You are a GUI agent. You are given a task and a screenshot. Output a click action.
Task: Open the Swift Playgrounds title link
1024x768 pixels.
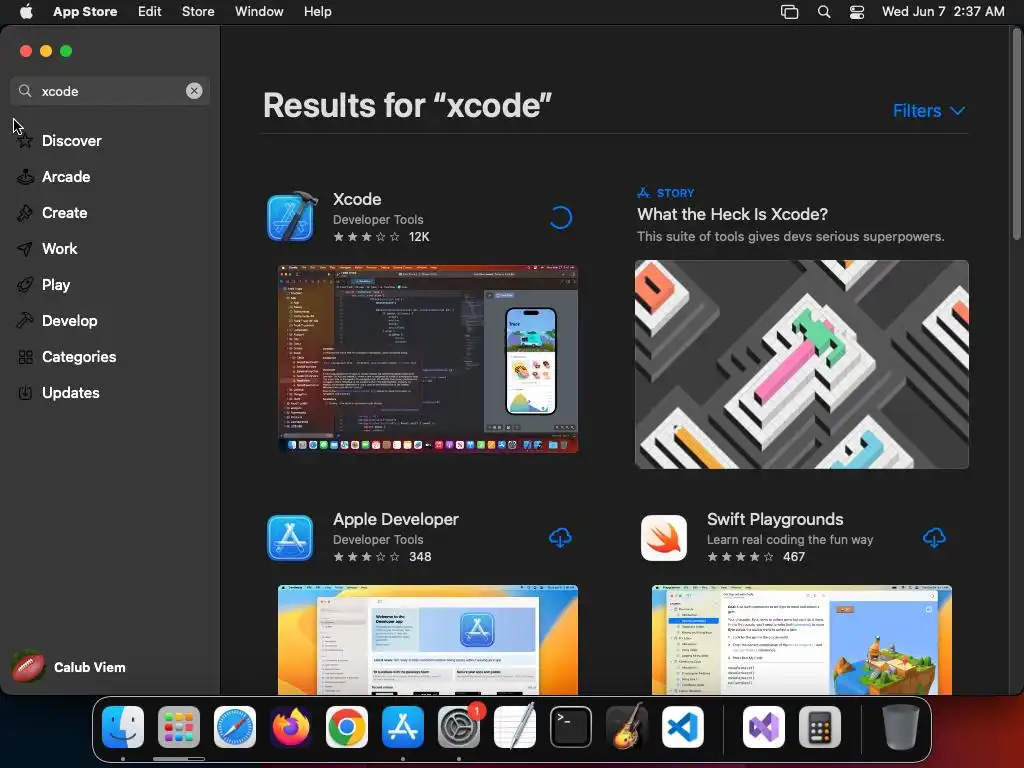(x=775, y=519)
